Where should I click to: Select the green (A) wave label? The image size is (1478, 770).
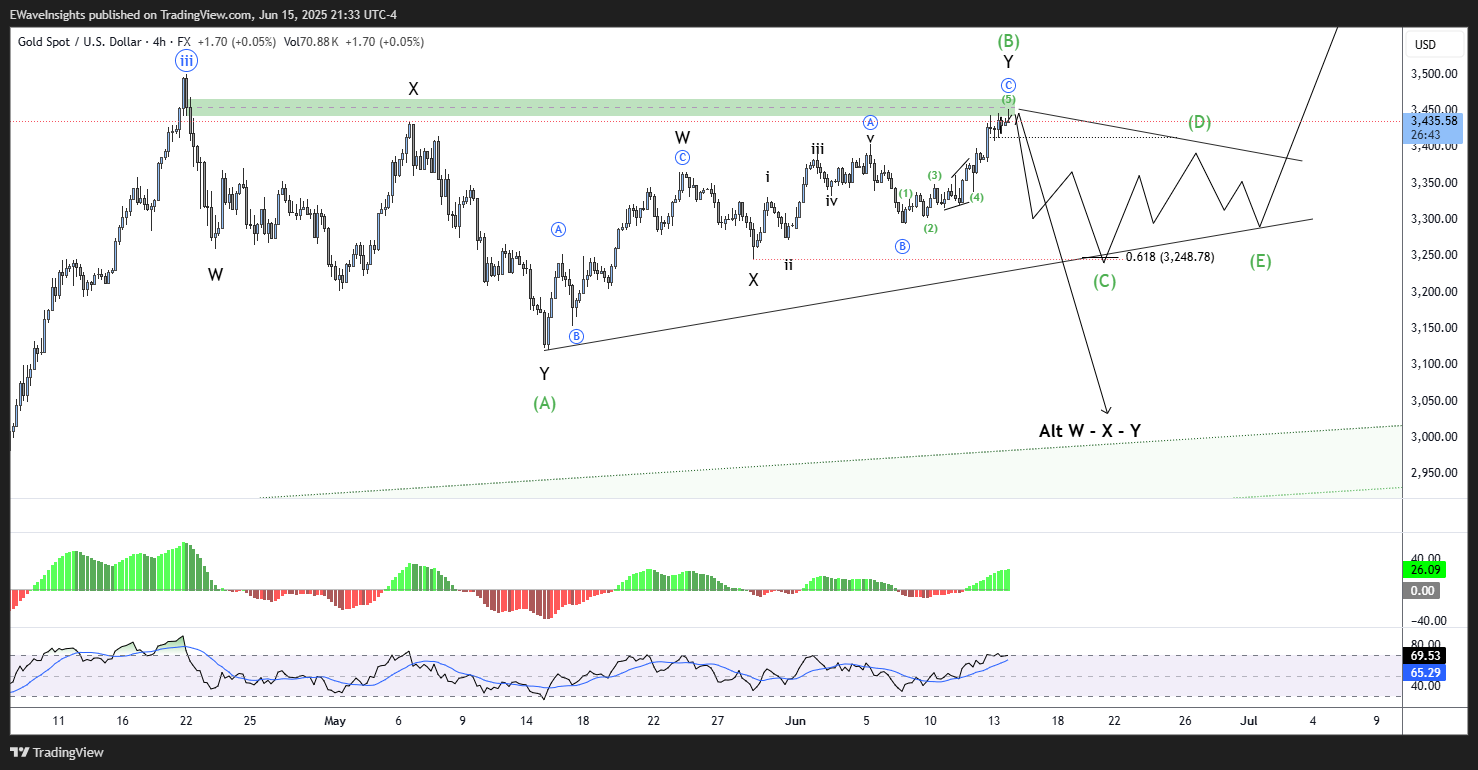(x=544, y=404)
